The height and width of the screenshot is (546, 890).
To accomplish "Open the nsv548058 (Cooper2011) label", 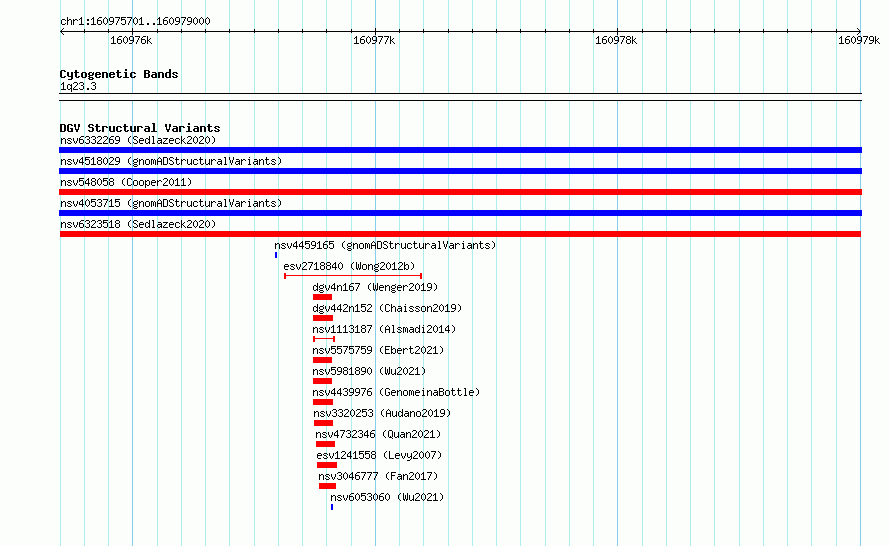I will pos(126,182).
